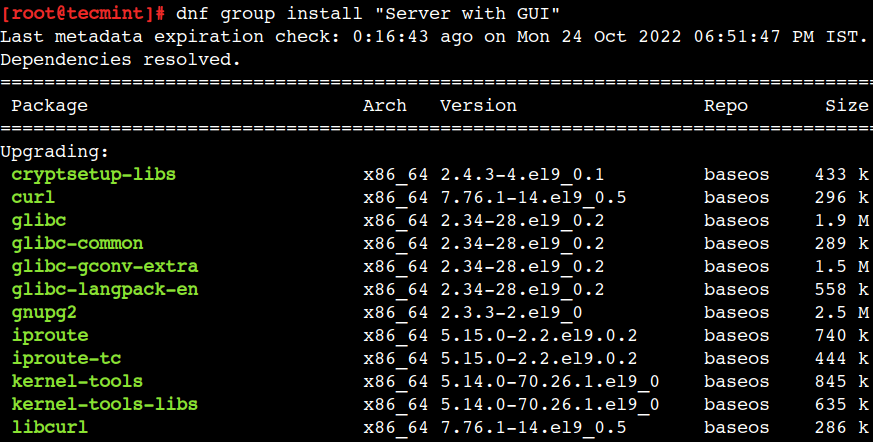This screenshot has width=873, height=442.
Task: Click the glibc-langpack-en package text
Action: pyautogui.click(x=105, y=290)
